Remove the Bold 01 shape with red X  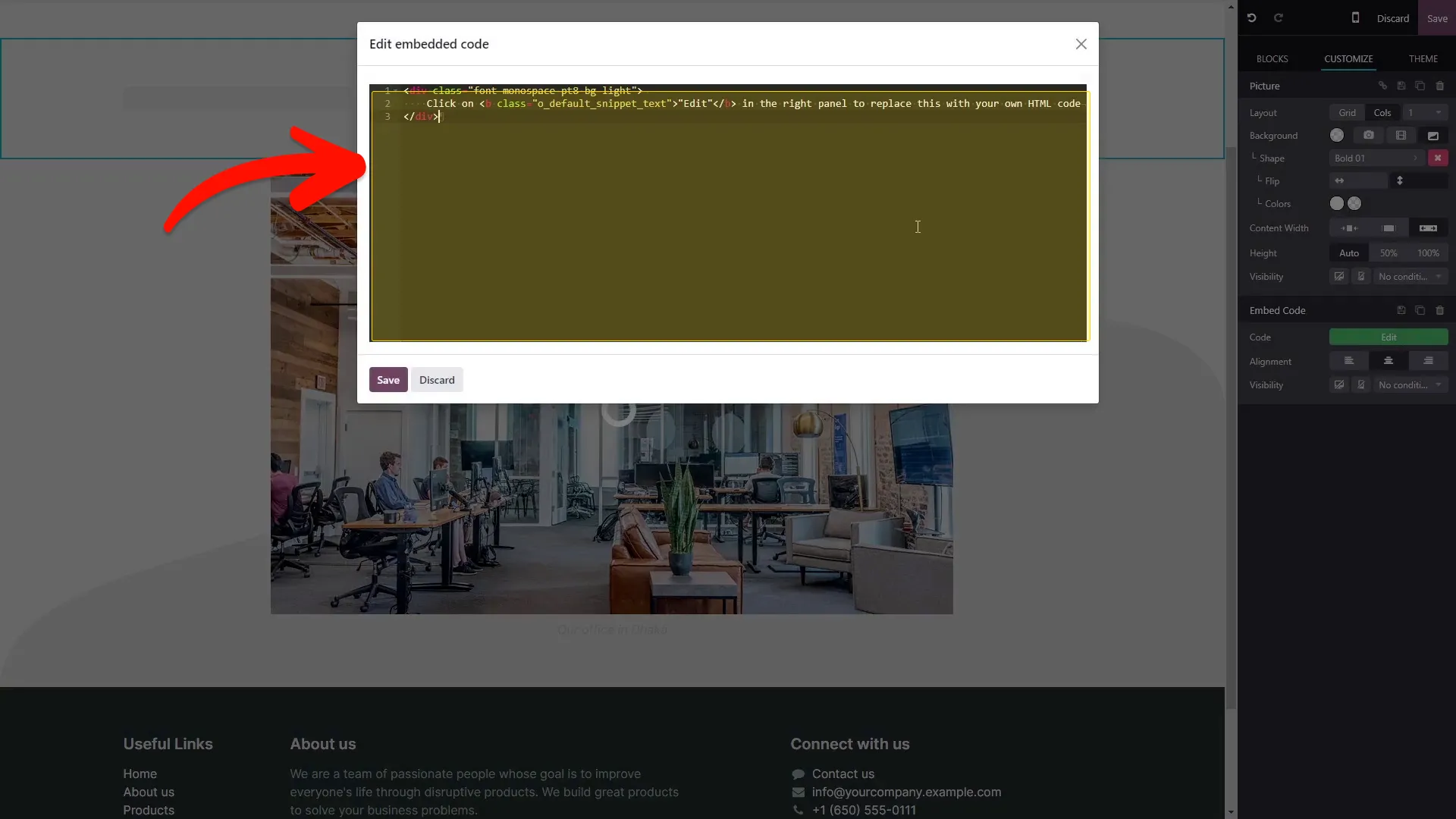pyautogui.click(x=1437, y=158)
